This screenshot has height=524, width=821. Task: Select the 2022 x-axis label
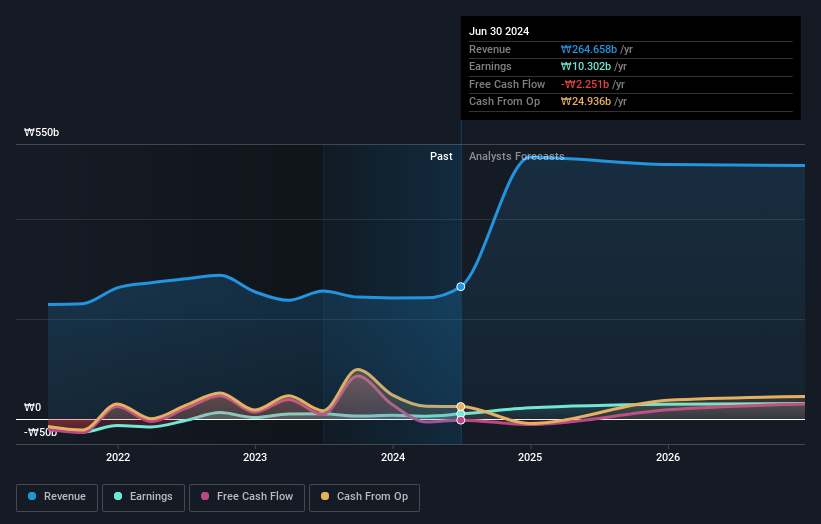118,457
